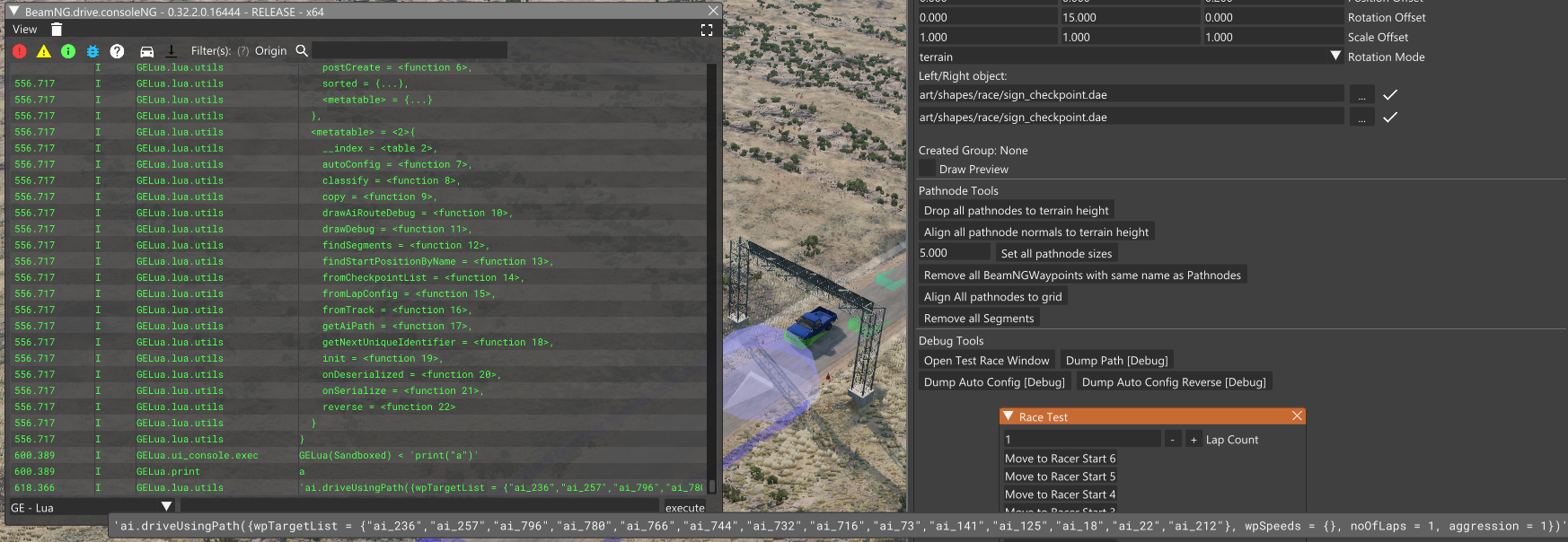Viewport: 1568px width, 542px height.
Task: Collapse the consoleNG window triangle
Action: point(13,11)
